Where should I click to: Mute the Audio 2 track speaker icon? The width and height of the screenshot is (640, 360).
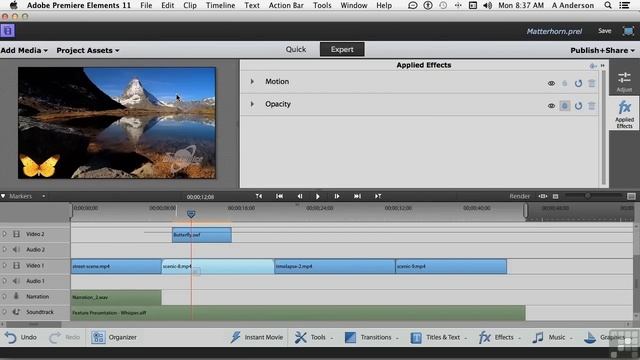[16, 249]
